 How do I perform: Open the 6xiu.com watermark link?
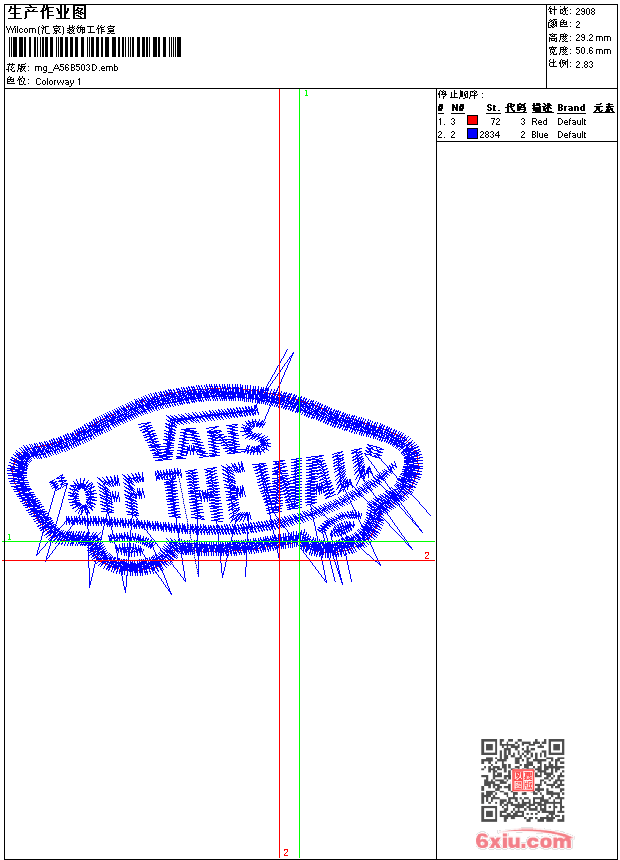coord(523,840)
